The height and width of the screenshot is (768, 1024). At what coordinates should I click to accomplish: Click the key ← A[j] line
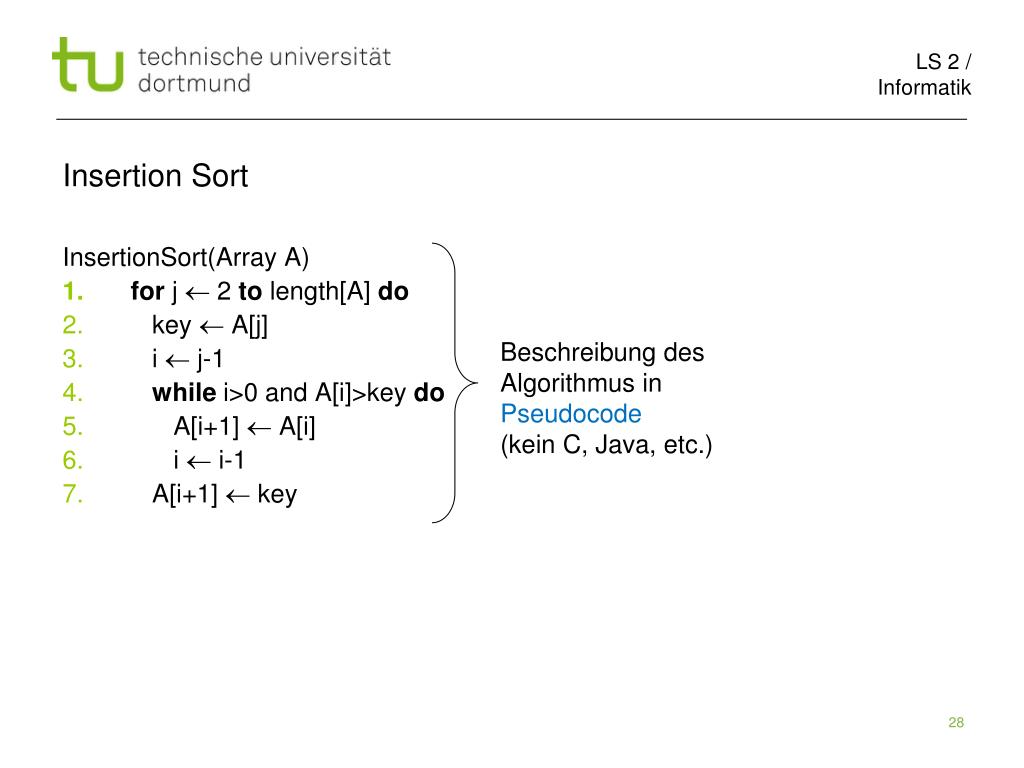[x=210, y=325]
